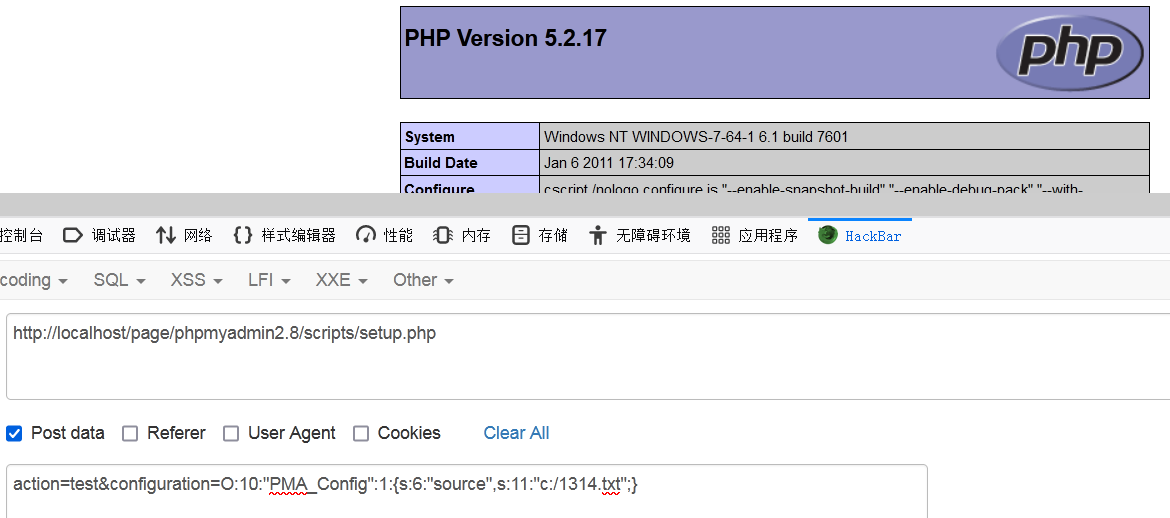Open Accessibility (无障碍环境) tab label

pyautogui.click(x=653, y=236)
